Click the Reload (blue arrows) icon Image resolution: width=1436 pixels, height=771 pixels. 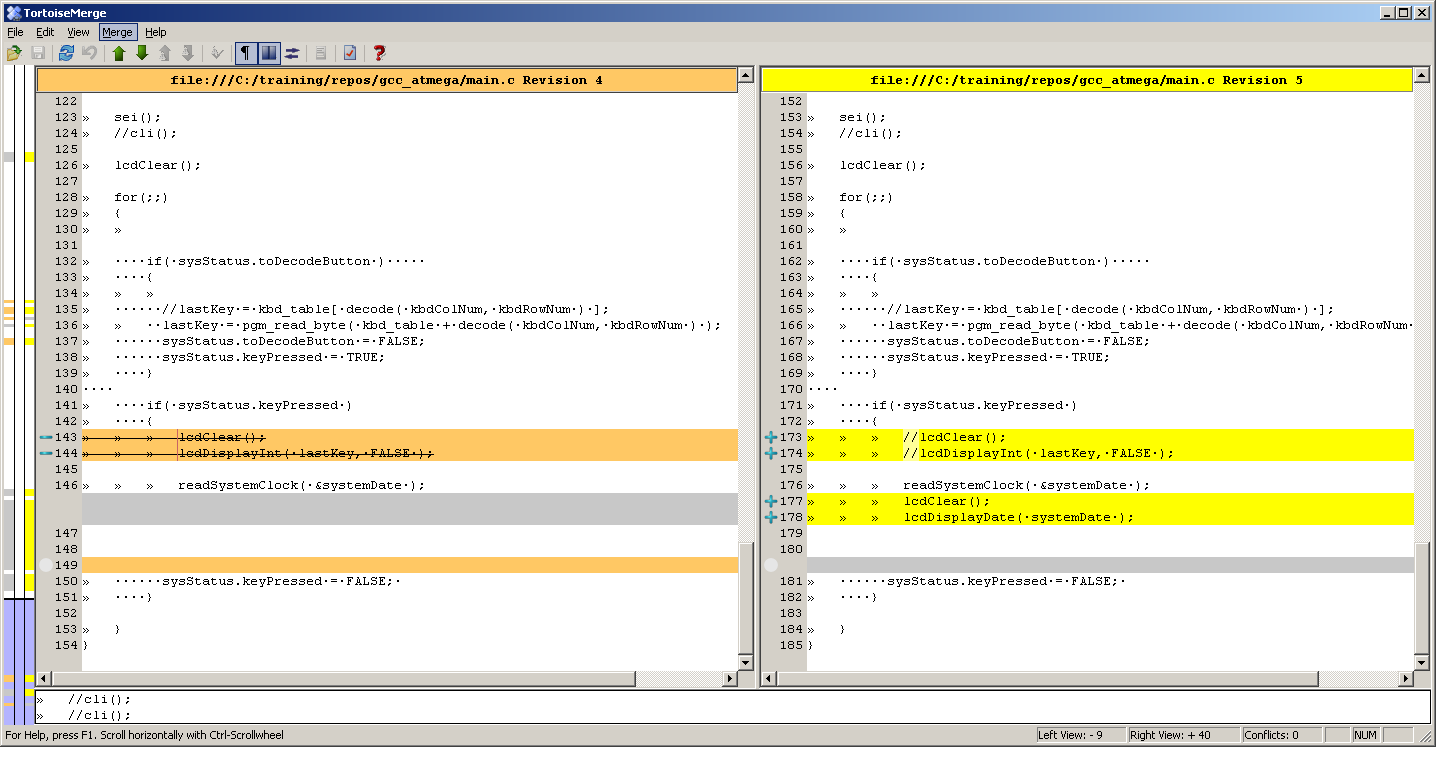pos(66,53)
